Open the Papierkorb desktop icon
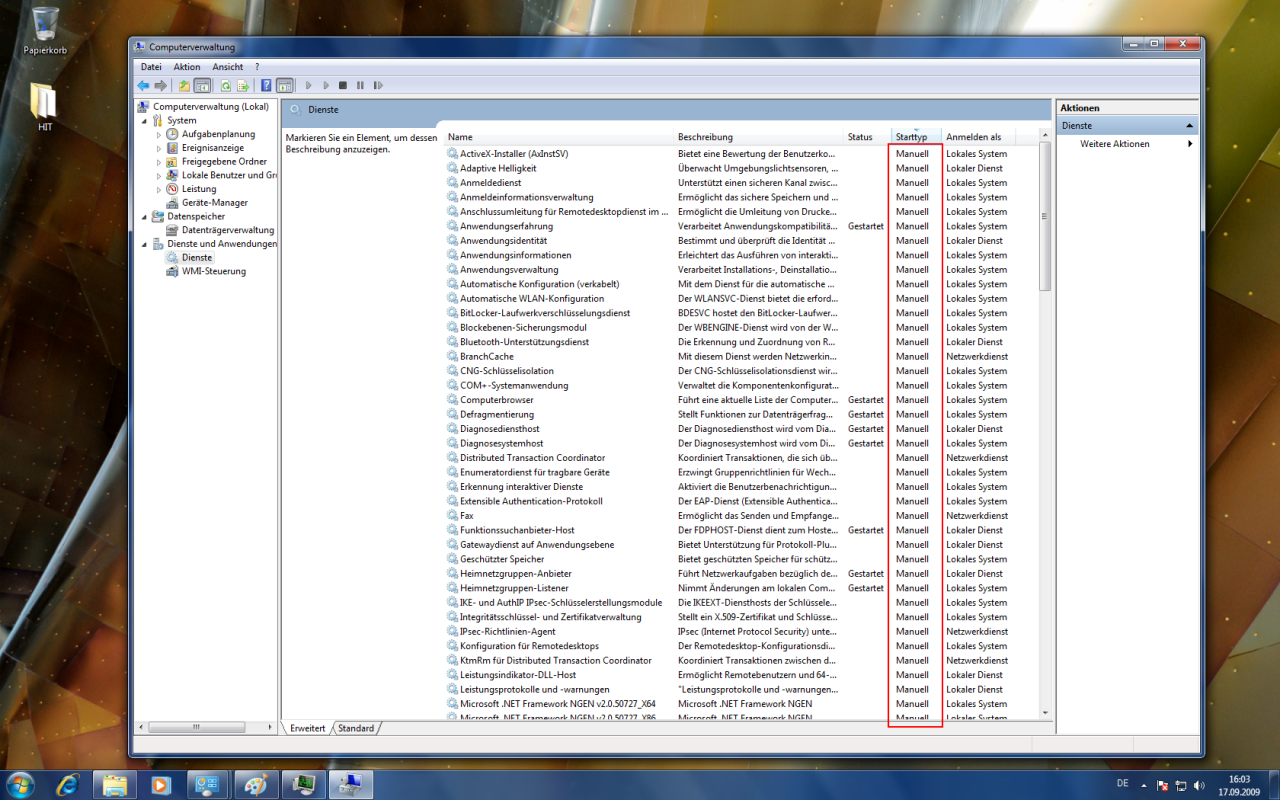Viewport: 1280px width, 800px height. tap(45, 30)
